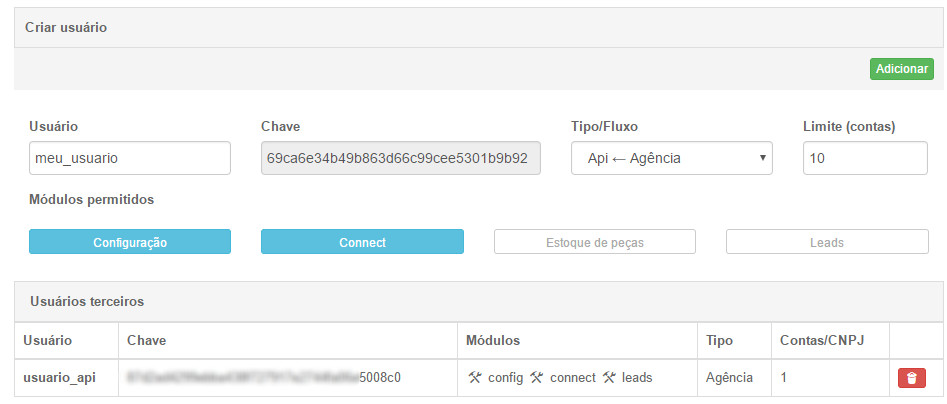Enable the Leads module
The width and height of the screenshot is (947, 404).
click(827, 242)
